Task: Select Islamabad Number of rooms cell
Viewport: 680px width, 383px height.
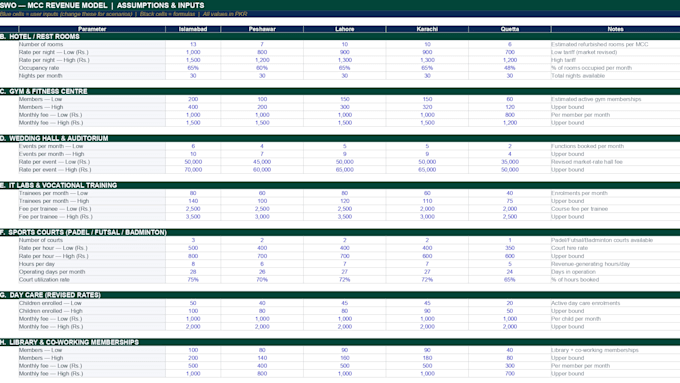Action: coord(193,44)
